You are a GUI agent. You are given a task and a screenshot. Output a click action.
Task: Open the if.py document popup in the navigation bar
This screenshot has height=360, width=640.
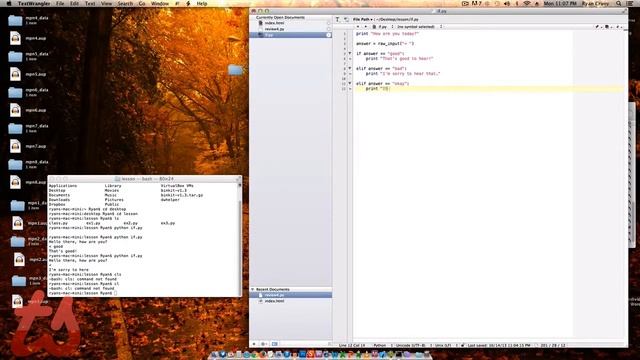[x=382, y=27]
